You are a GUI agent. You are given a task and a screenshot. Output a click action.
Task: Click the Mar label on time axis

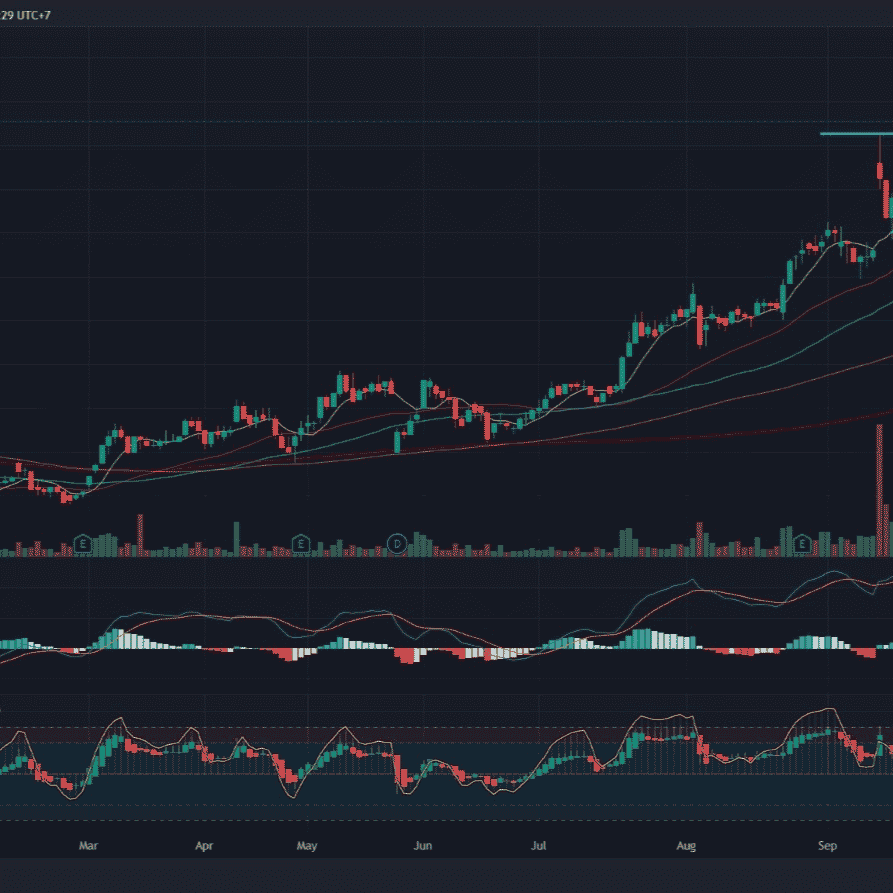[x=88, y=846]
